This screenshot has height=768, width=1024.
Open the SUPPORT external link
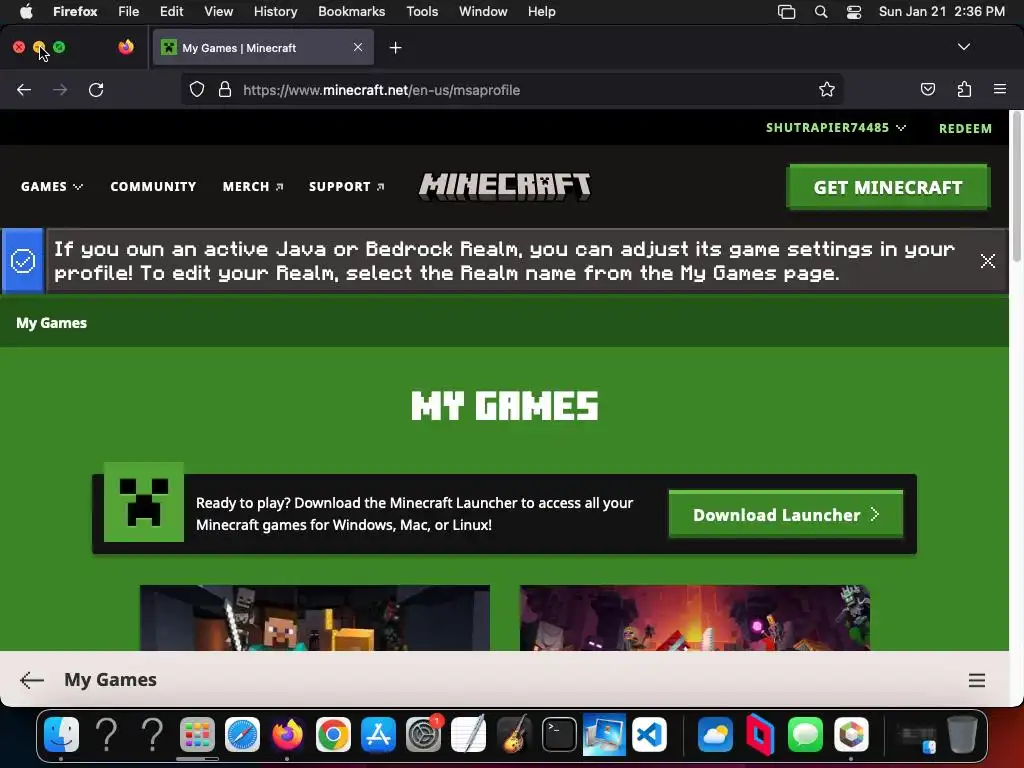pyautogui.click(x=346, y=187)
